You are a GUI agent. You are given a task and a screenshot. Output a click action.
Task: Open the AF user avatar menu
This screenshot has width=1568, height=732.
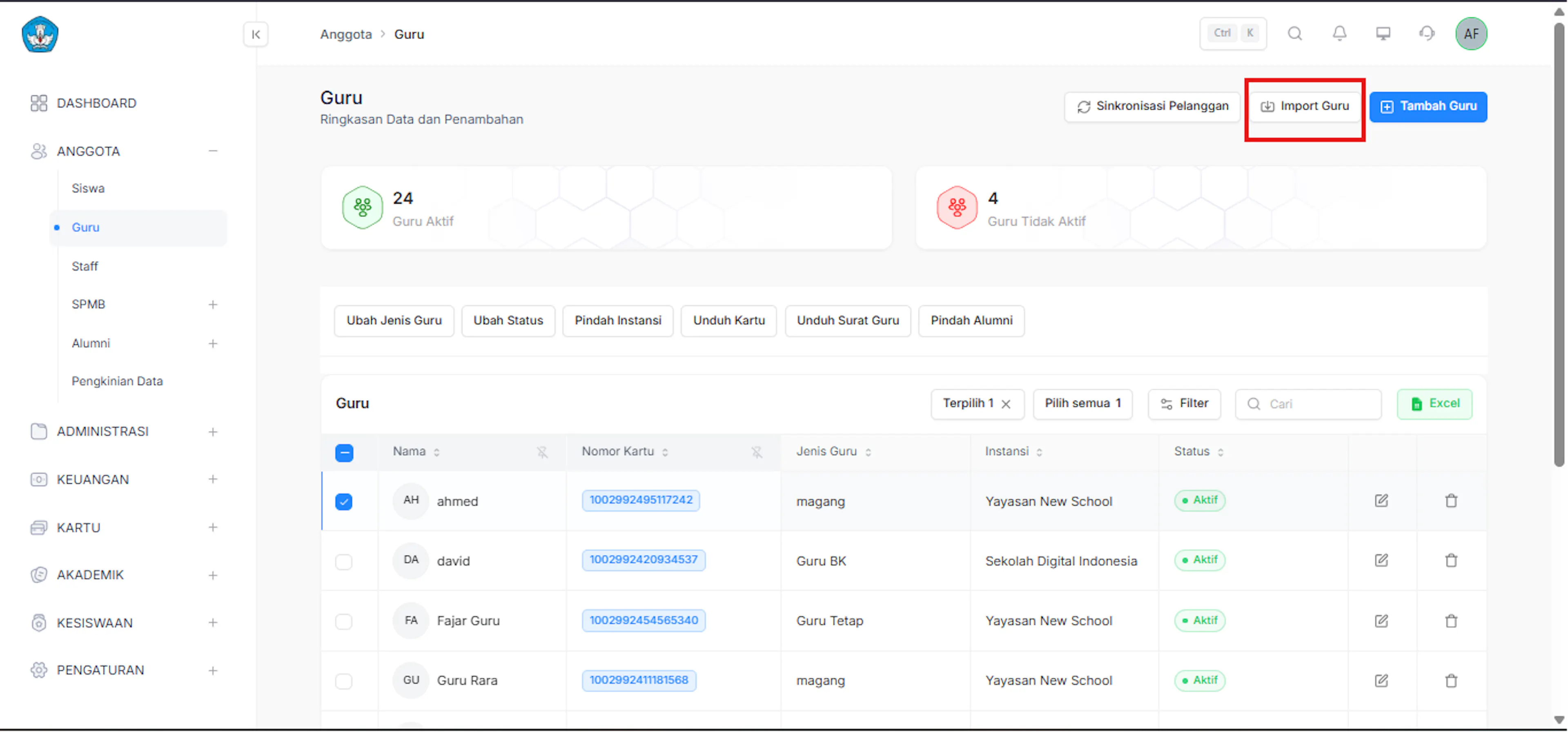[1471, 33]
